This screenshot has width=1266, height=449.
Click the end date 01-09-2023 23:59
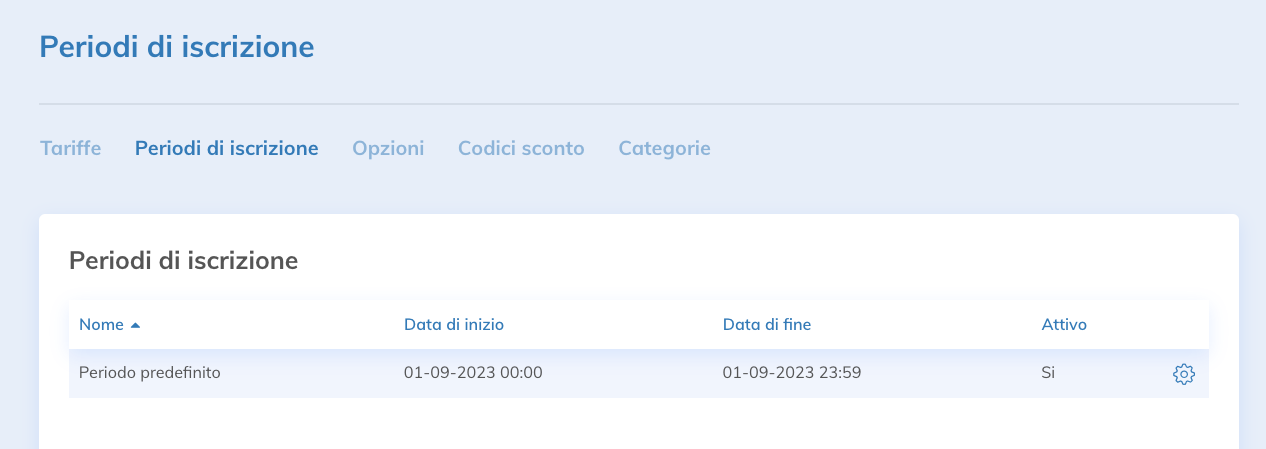[x=792, y=373]
